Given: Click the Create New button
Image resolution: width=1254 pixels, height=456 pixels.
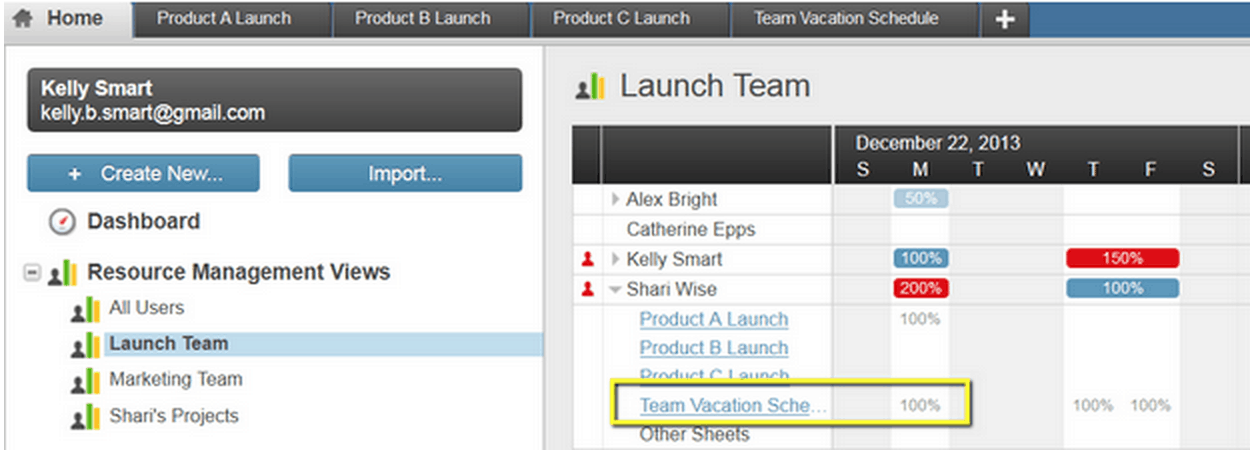Looking at the screenshot, I should (x=143, y=173).
